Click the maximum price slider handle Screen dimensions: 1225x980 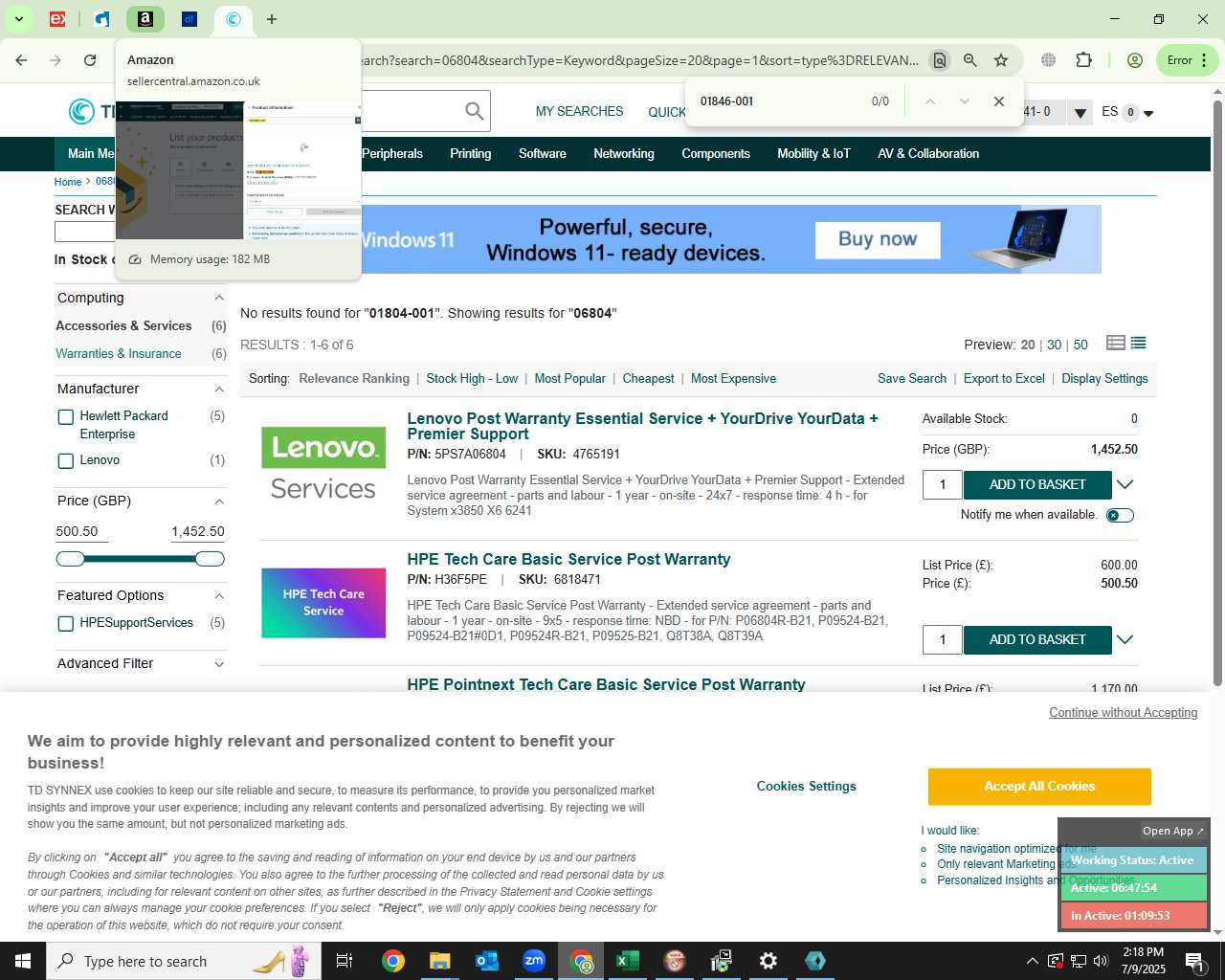click(x=210, y=559)
